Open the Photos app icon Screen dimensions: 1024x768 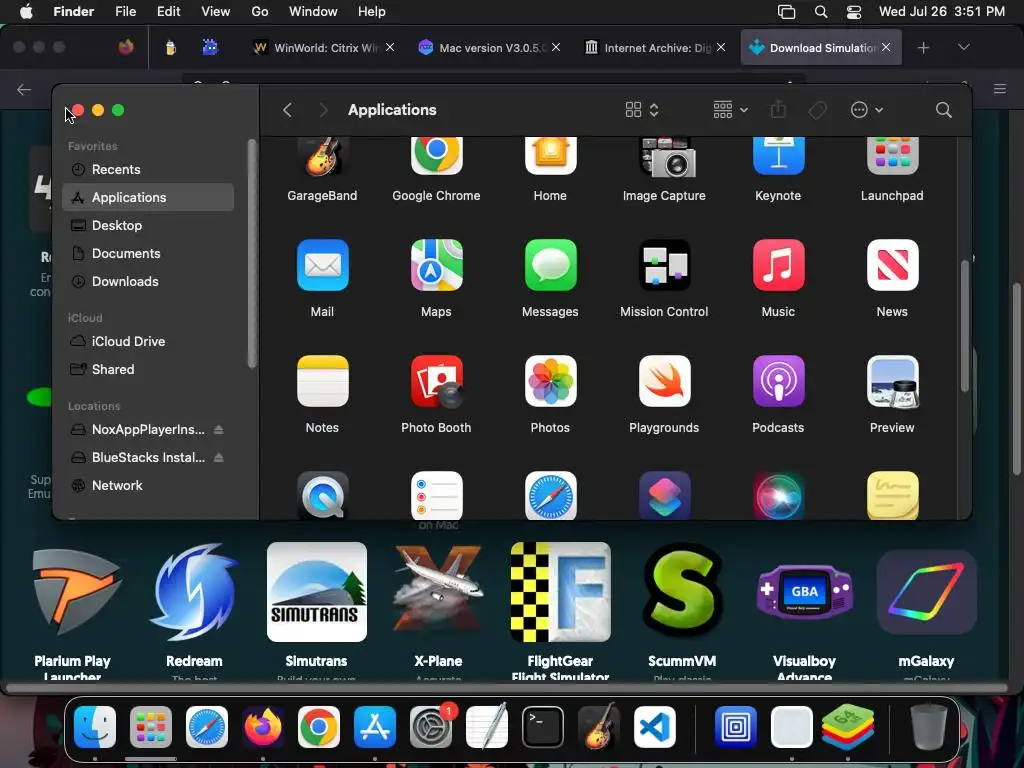pos(551,381)
